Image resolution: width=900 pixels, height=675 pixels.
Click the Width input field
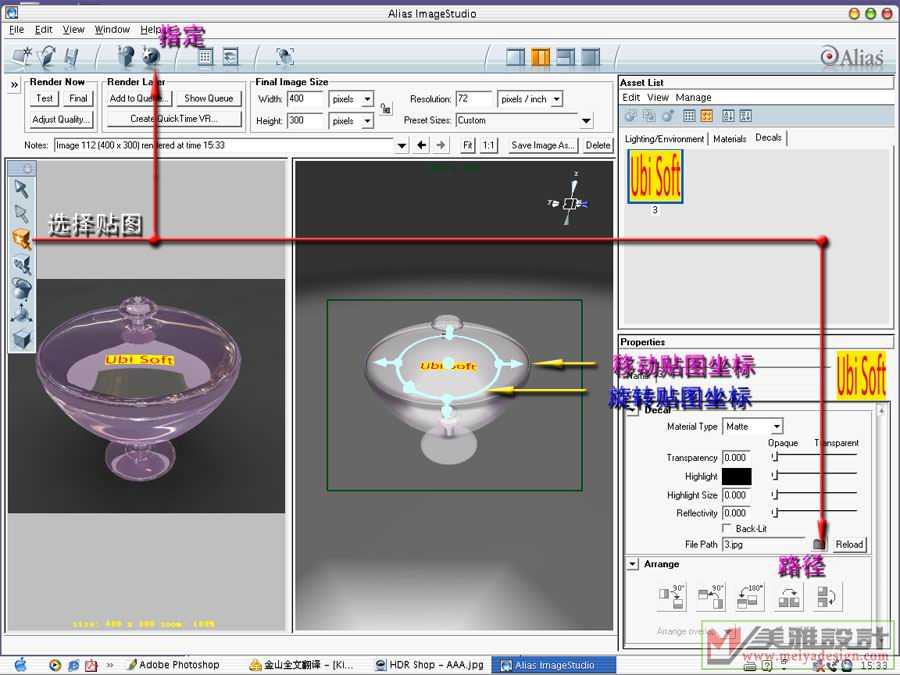coord(305,99)
